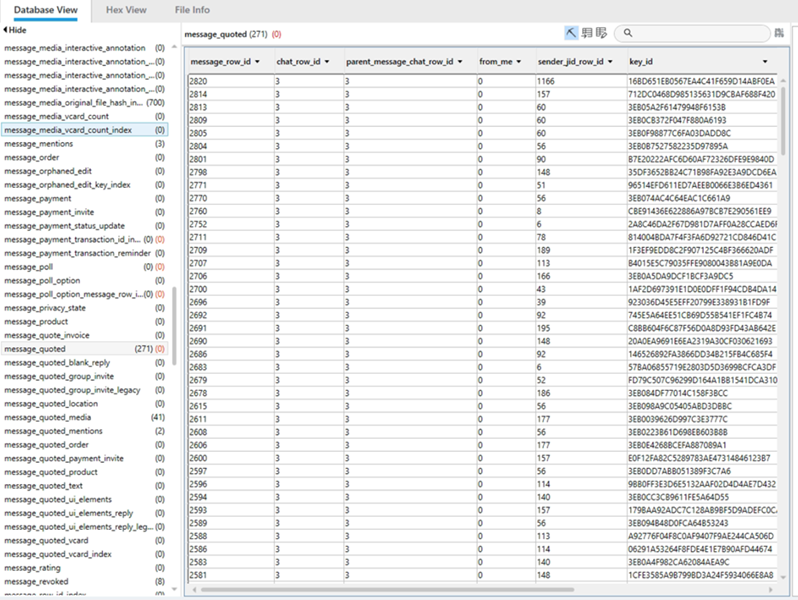Click the message_row_id cell 2700
Image resolution: width=798 pixels, height=600 pixels.
[x=231, y=289]
